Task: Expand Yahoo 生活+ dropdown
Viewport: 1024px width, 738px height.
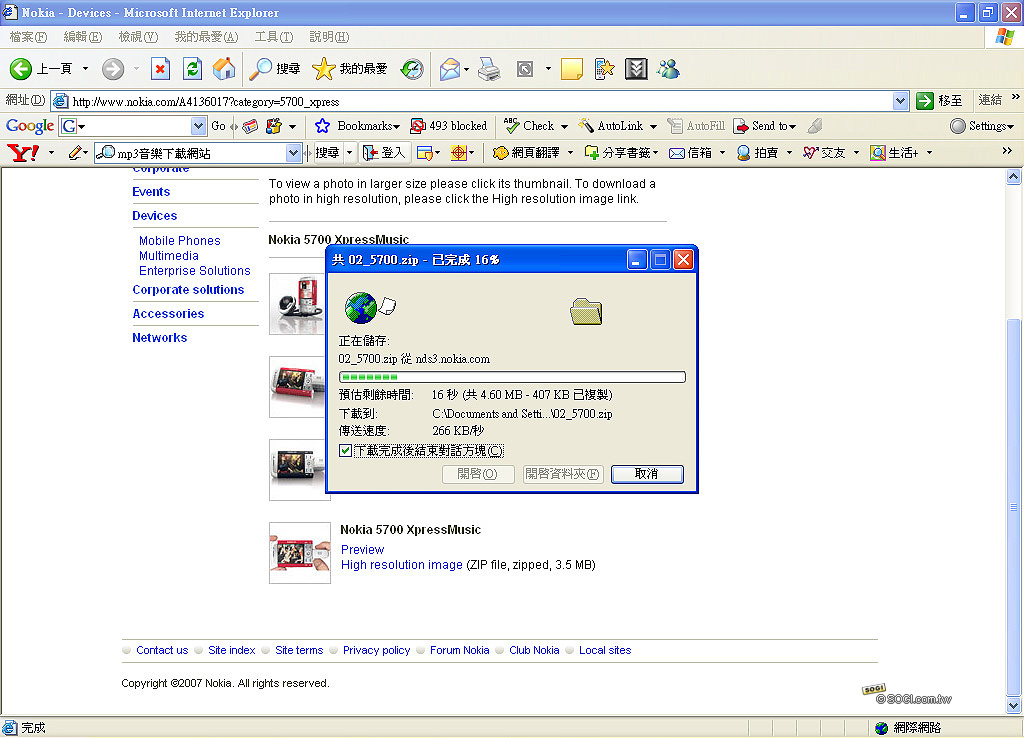Action: [929, 153]
